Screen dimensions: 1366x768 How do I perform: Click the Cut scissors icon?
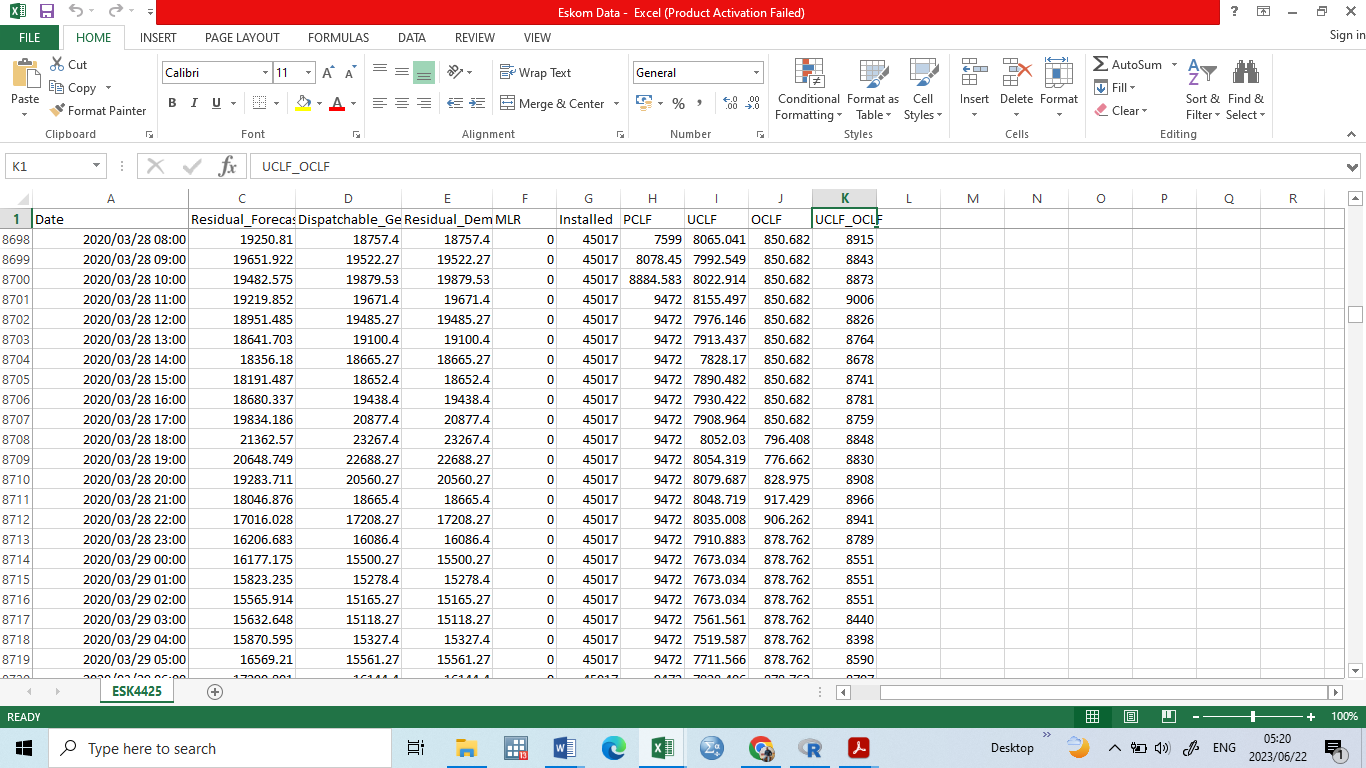(57, 64)
